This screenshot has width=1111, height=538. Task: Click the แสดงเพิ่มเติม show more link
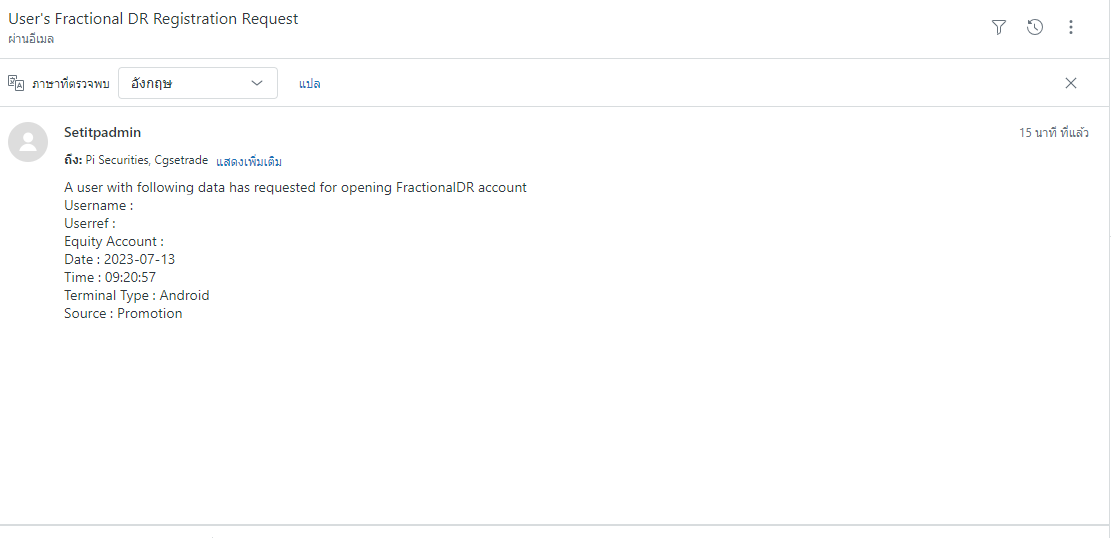[x=249, y=161]
